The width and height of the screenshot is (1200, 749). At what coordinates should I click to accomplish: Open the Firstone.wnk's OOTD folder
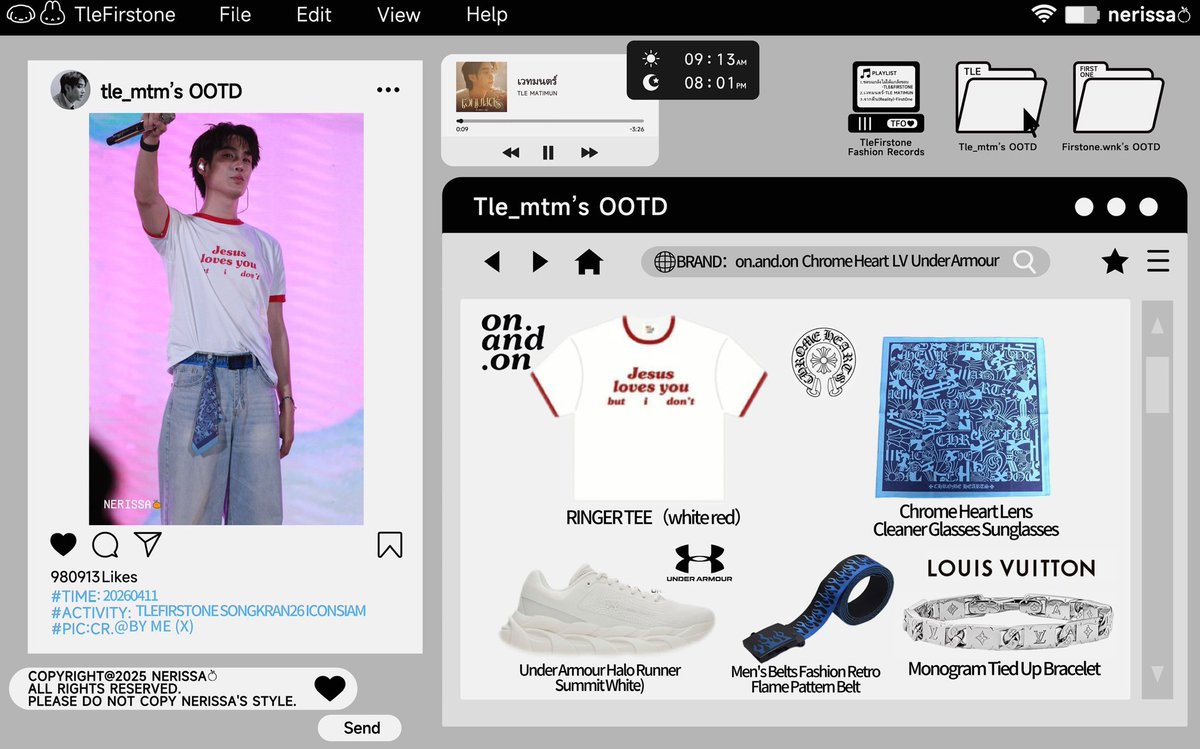pyautogui.click(x=1118, y=107)
